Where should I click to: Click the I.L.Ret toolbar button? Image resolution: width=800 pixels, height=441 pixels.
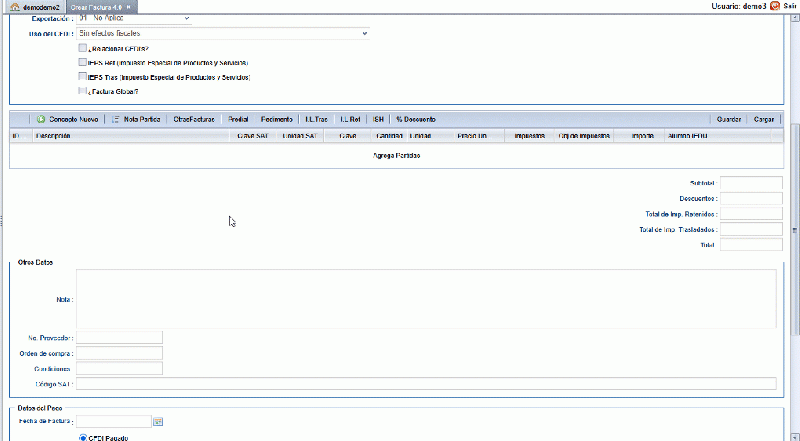350,119
